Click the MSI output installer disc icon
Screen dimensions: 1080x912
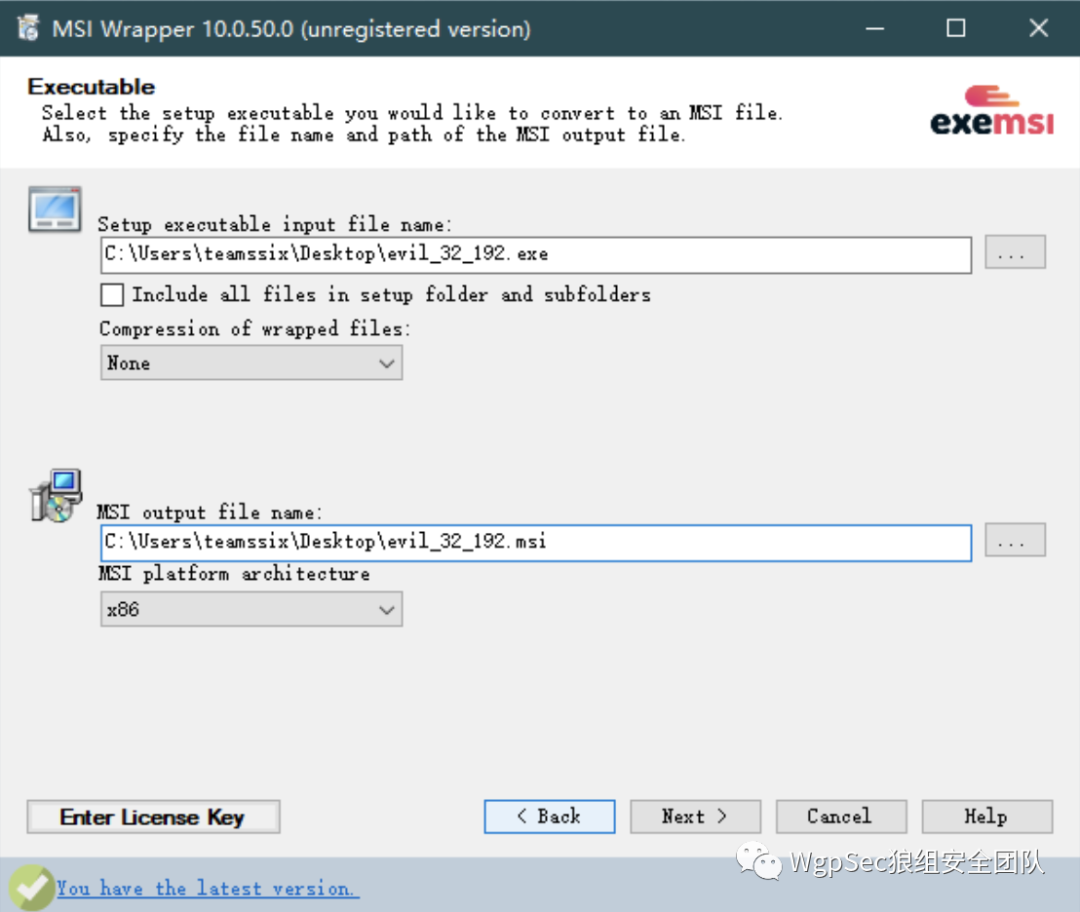point(56,495)
